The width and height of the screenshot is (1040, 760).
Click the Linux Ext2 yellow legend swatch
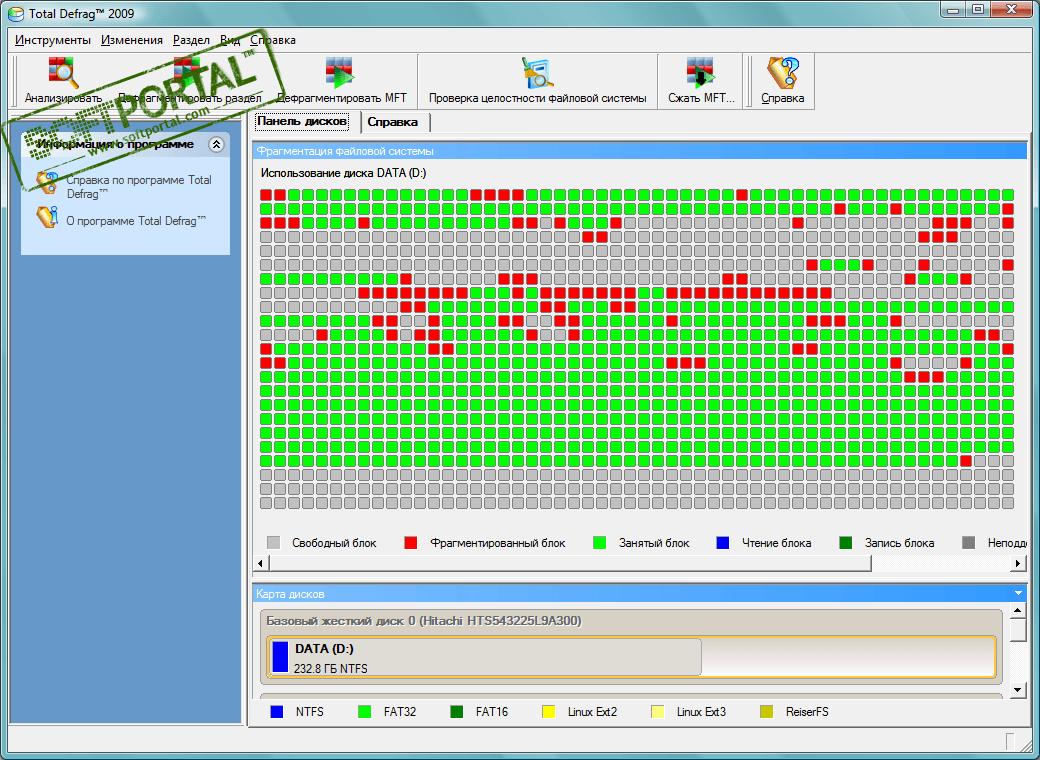pos(549,712)
